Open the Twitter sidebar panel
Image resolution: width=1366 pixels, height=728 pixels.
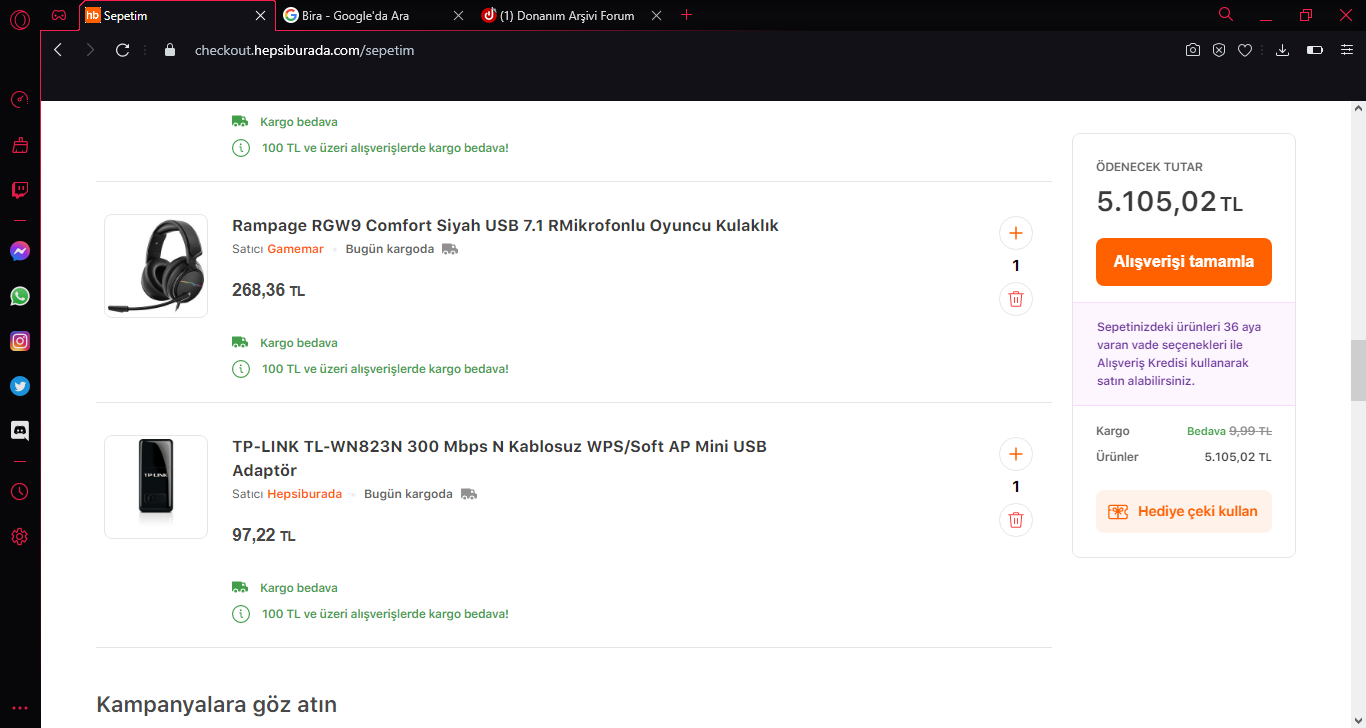(x=19, y=386)
